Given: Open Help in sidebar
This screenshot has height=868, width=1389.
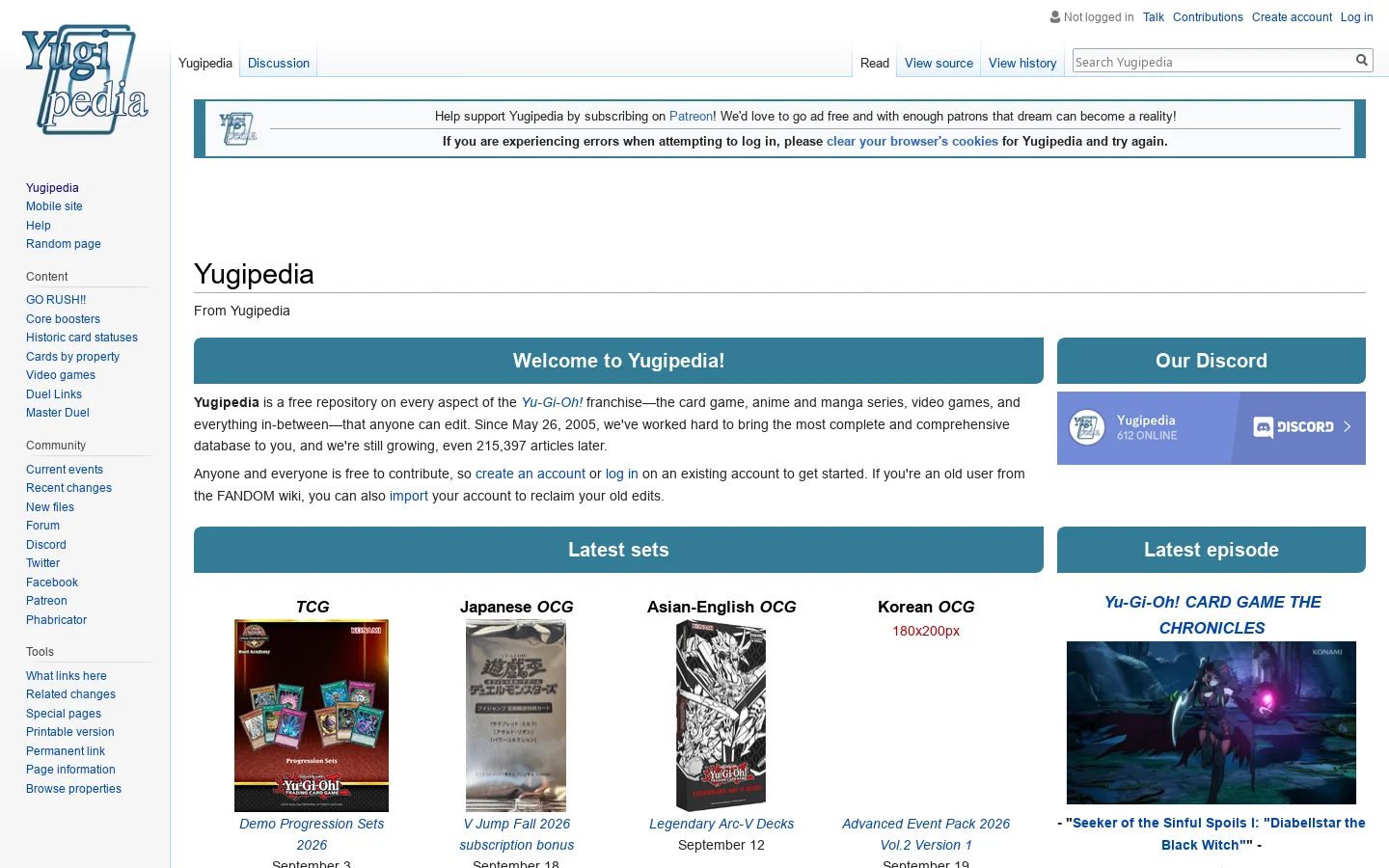Looking at the screenshot, I should point(39,226).
